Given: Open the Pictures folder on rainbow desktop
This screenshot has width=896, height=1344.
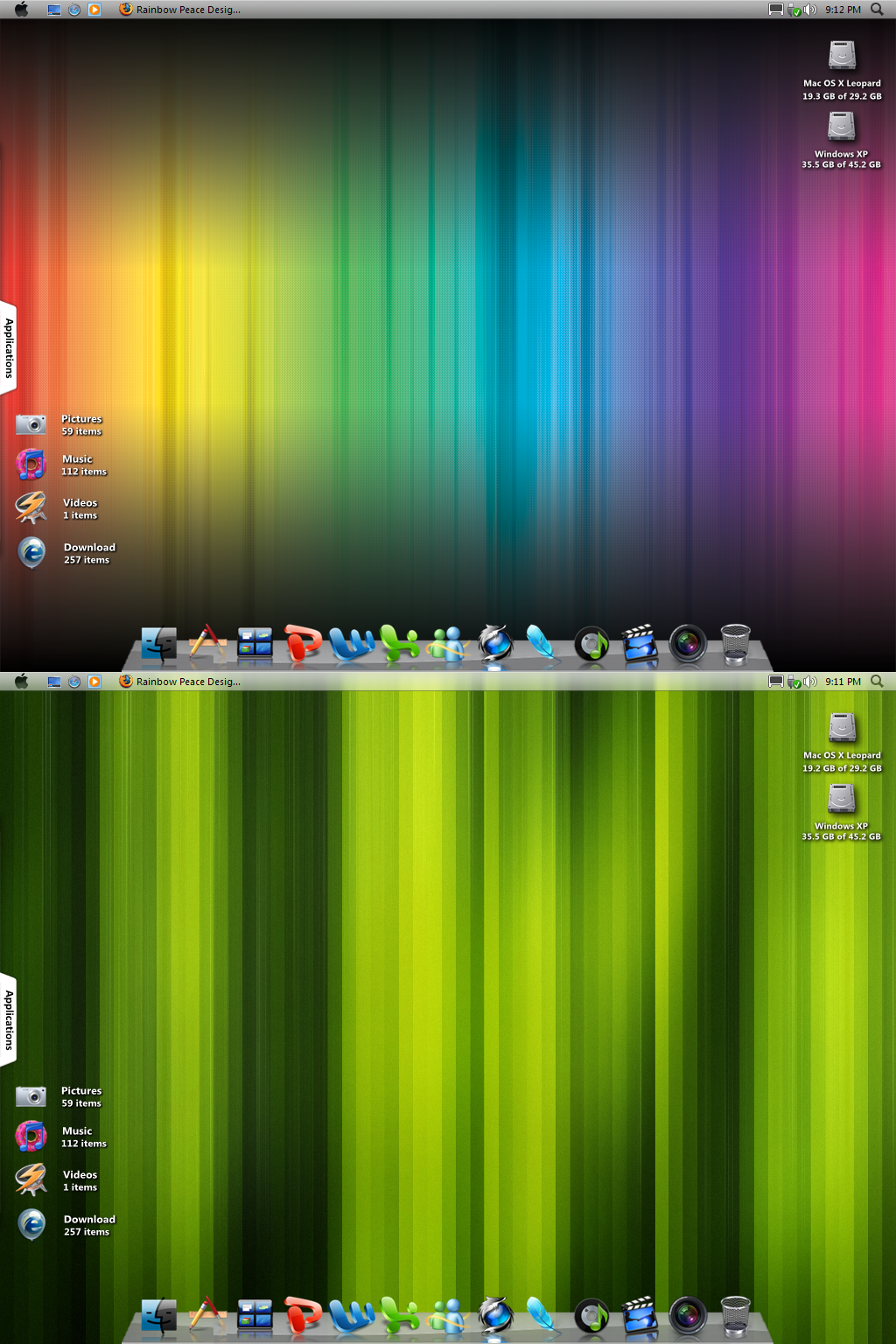Looking at the screenshot, I should [x=31, y=425].
